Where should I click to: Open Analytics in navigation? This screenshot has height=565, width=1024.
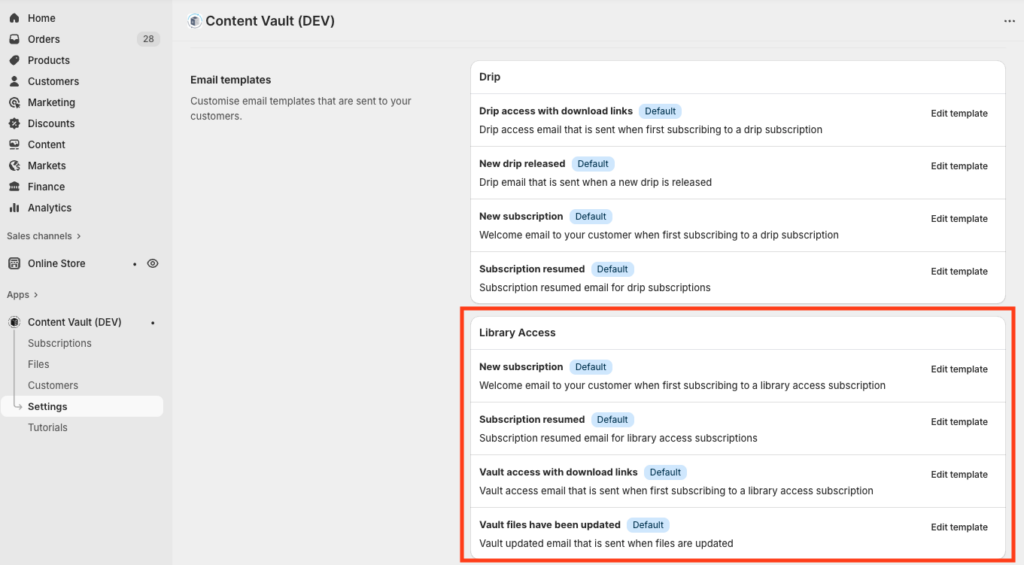point(50,208)
